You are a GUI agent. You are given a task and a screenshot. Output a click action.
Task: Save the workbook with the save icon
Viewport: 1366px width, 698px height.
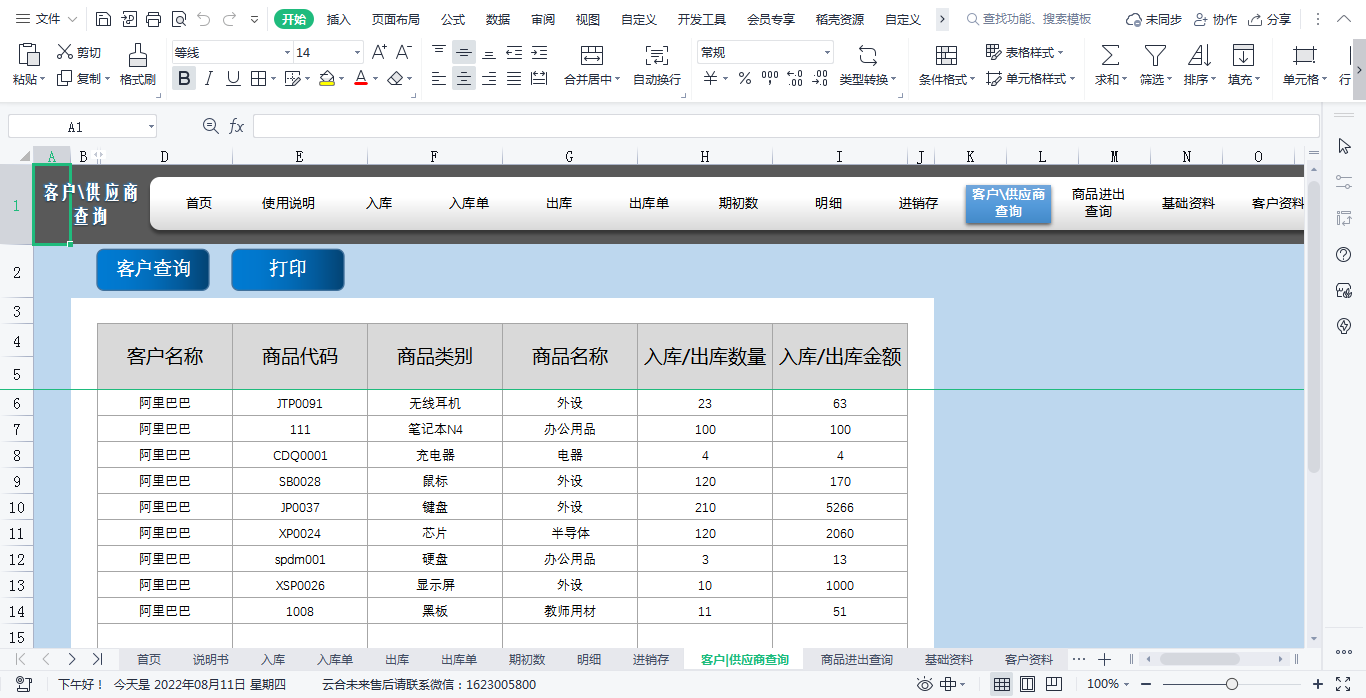pos(104,19)
